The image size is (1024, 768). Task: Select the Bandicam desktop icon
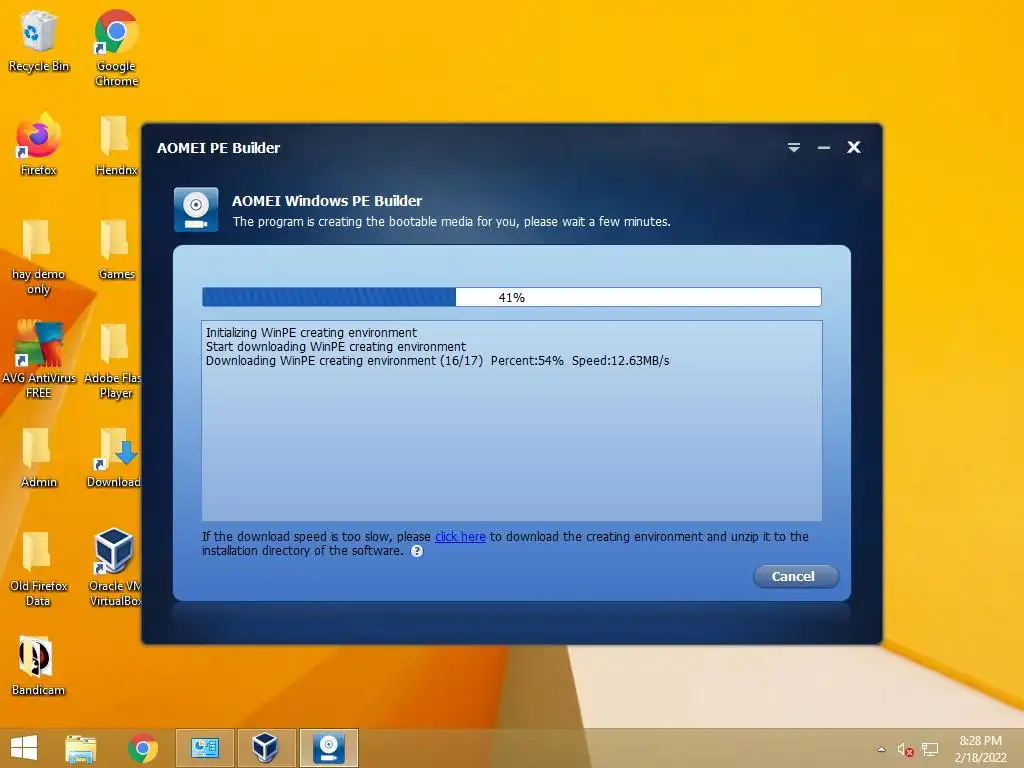[x=38, y=665]
